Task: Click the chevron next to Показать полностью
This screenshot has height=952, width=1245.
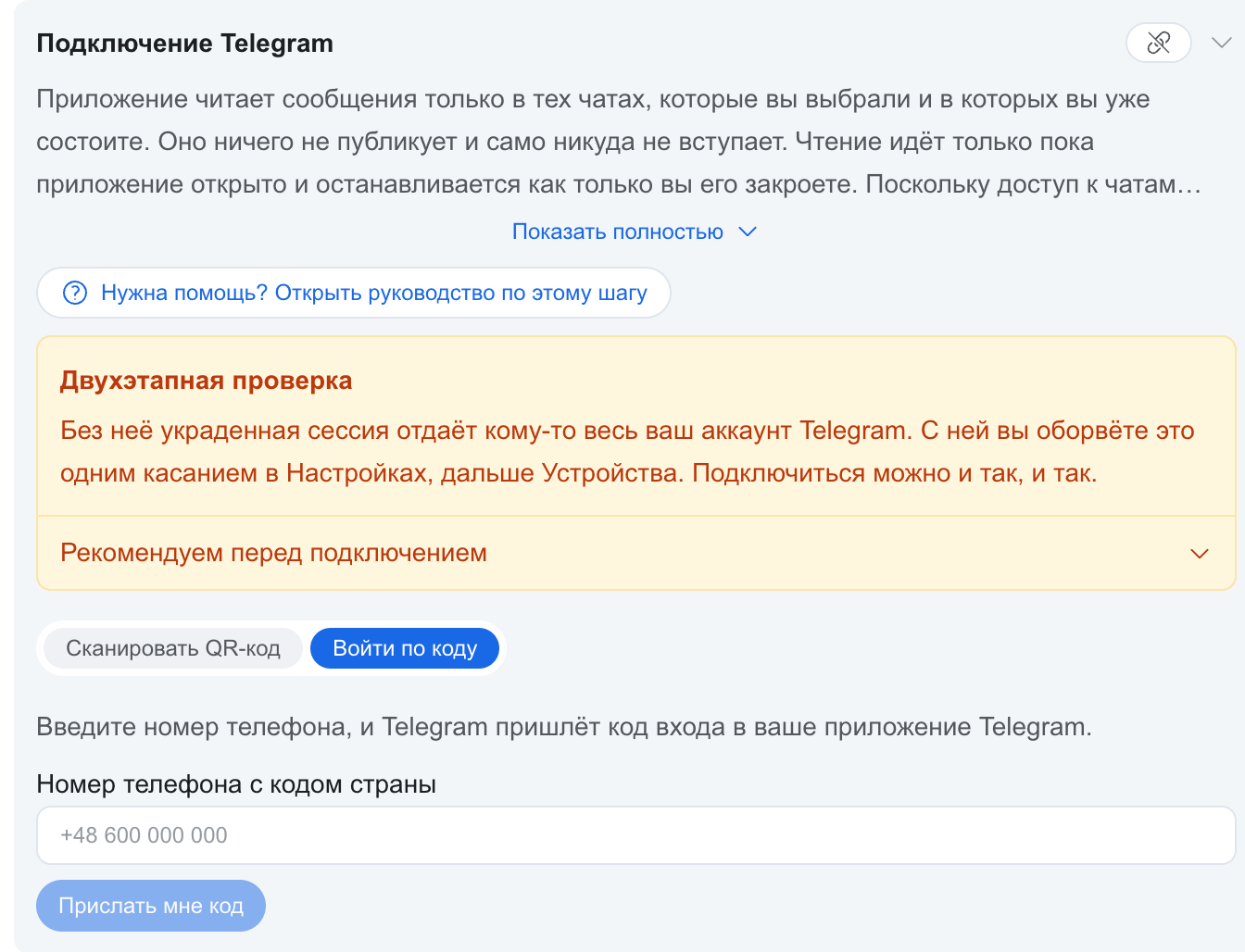Action: pyautogui.click(x=748, y=232)
